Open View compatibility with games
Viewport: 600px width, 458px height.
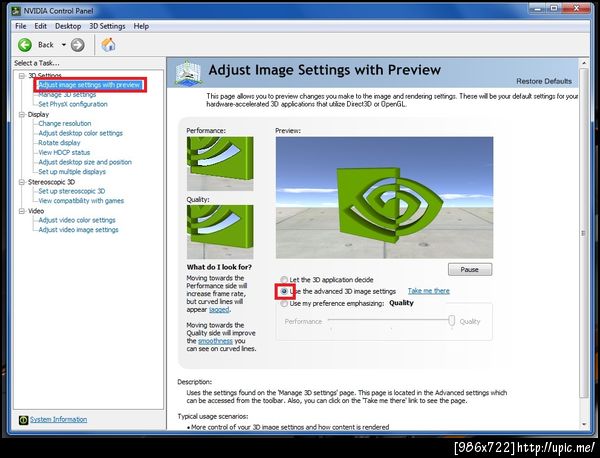point(81,200)
